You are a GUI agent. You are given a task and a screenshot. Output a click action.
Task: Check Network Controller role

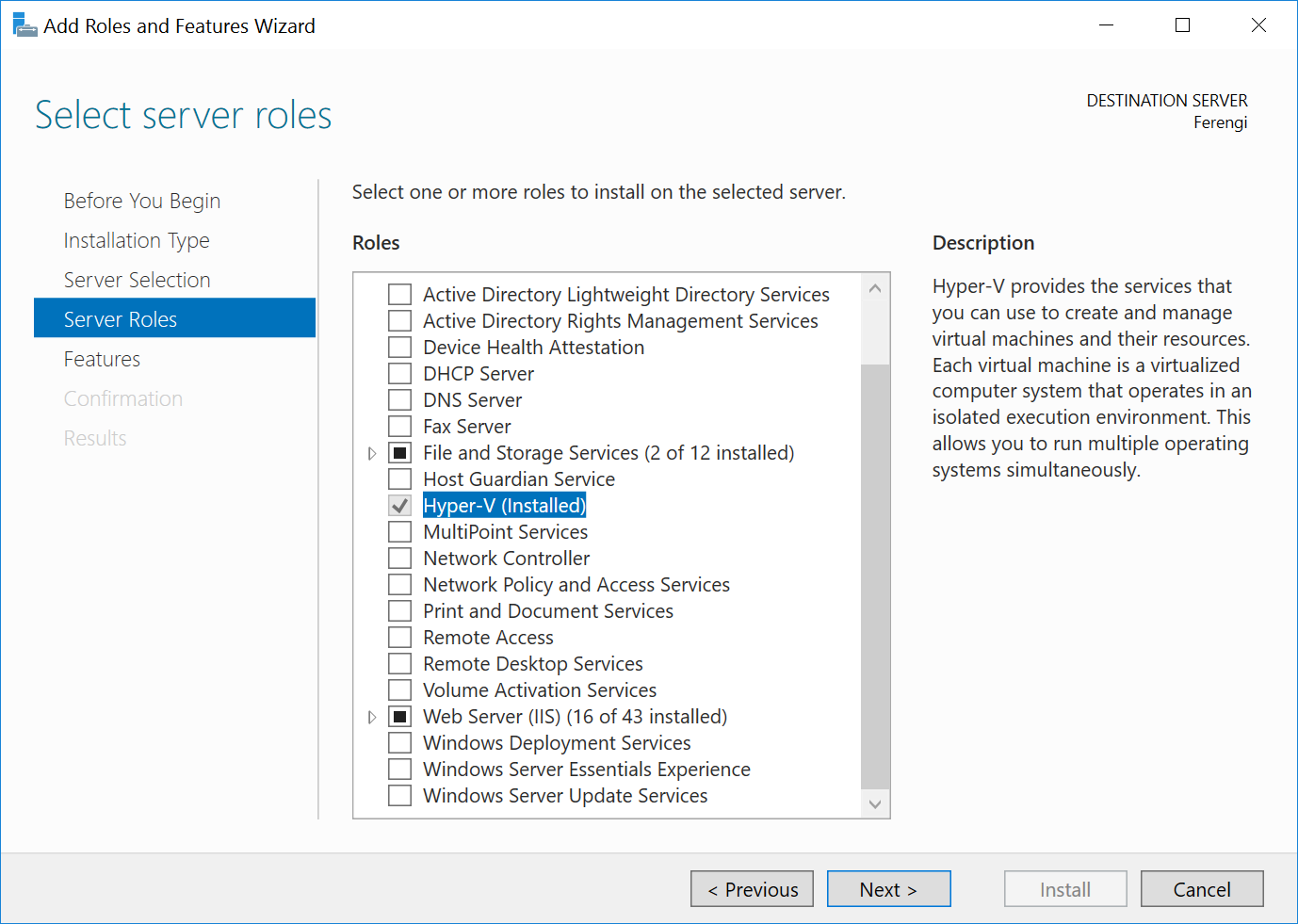[400, 559]
